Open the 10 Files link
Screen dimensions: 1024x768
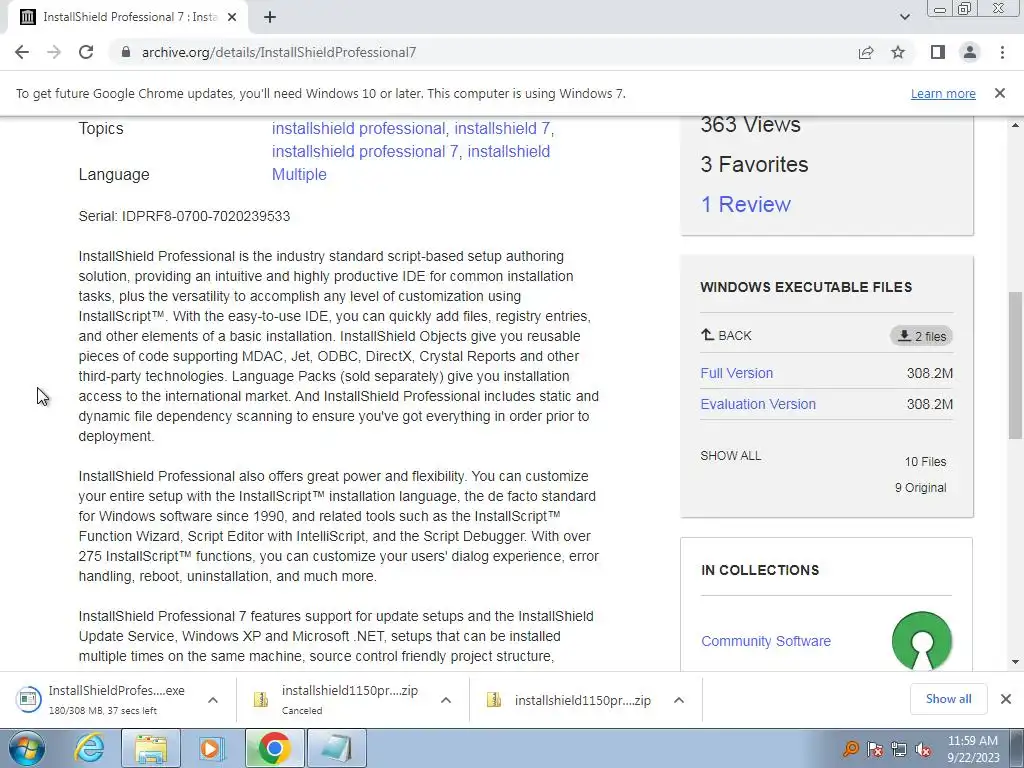pos(925,462)
